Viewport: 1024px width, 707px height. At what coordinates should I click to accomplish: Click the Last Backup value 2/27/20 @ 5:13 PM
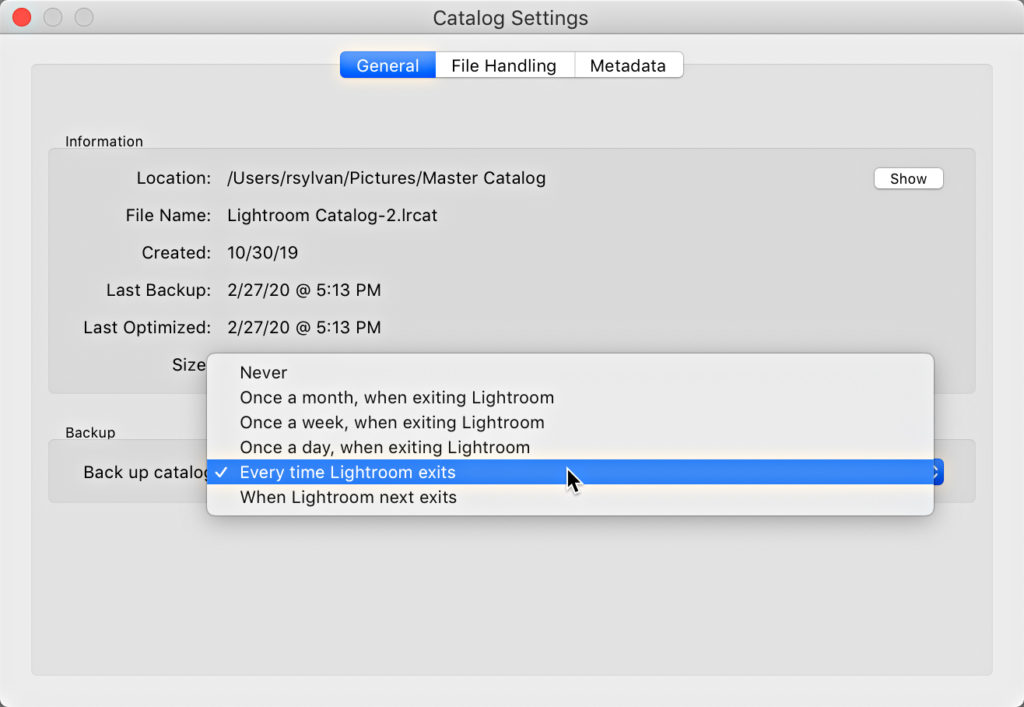pyautogui.click(x=304, y=290)
